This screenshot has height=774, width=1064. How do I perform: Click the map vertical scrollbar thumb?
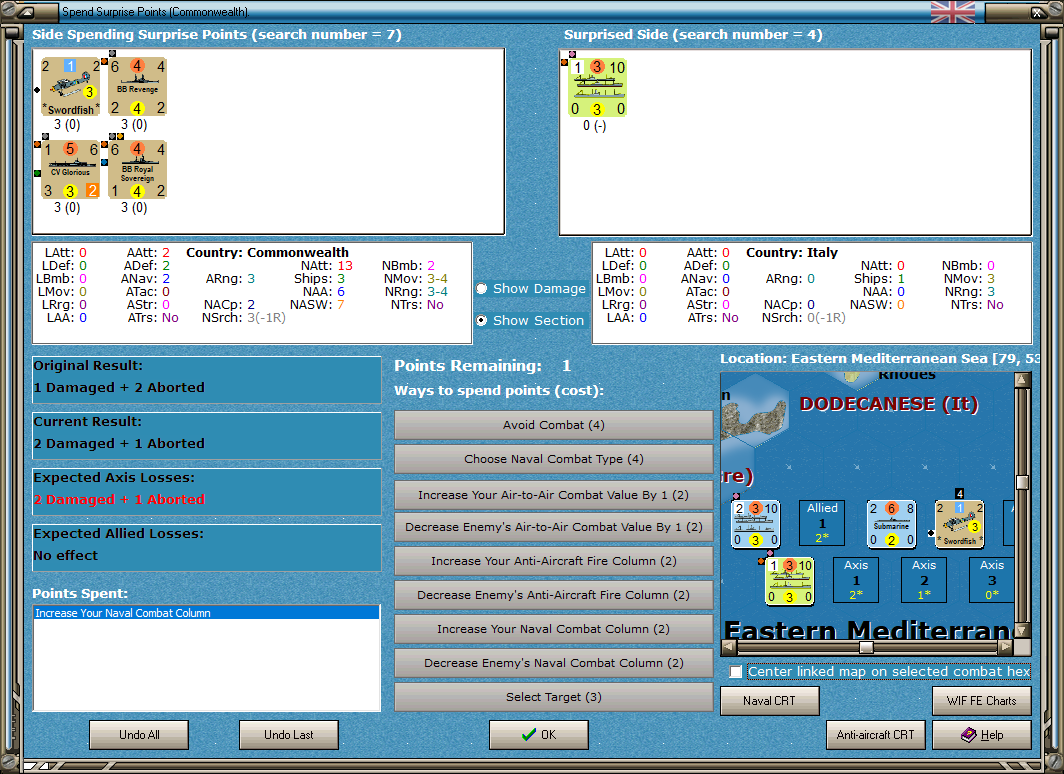1022,482
